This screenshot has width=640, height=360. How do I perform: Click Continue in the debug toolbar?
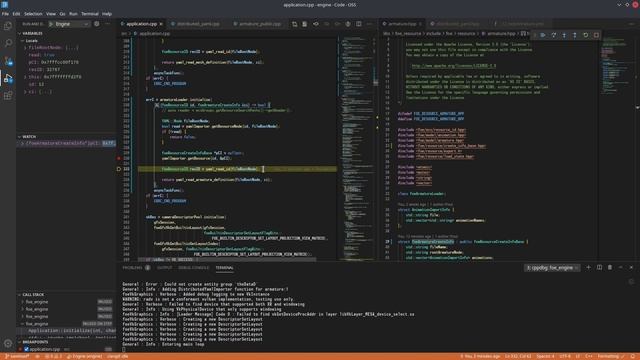543,36
